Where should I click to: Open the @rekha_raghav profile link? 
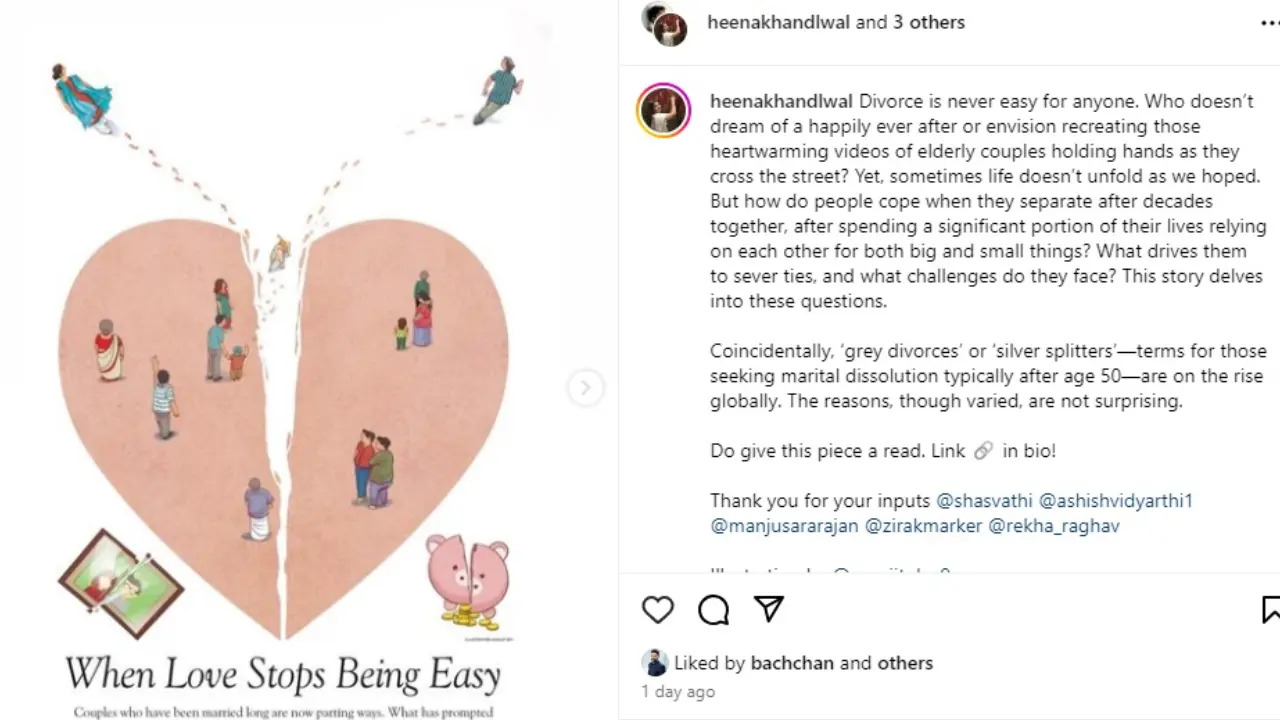click(1052, 525)
